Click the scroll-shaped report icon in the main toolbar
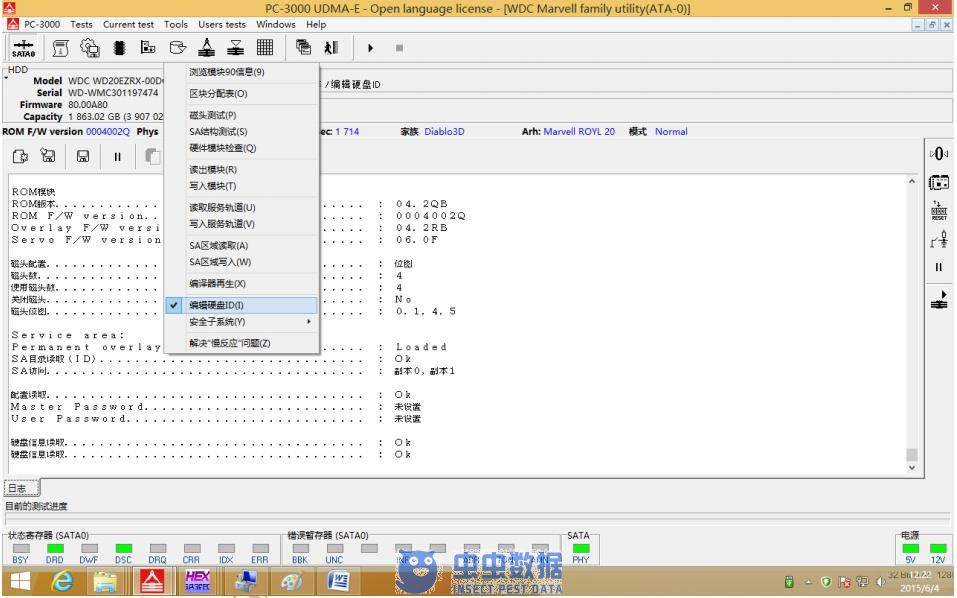 pos(60,48)
